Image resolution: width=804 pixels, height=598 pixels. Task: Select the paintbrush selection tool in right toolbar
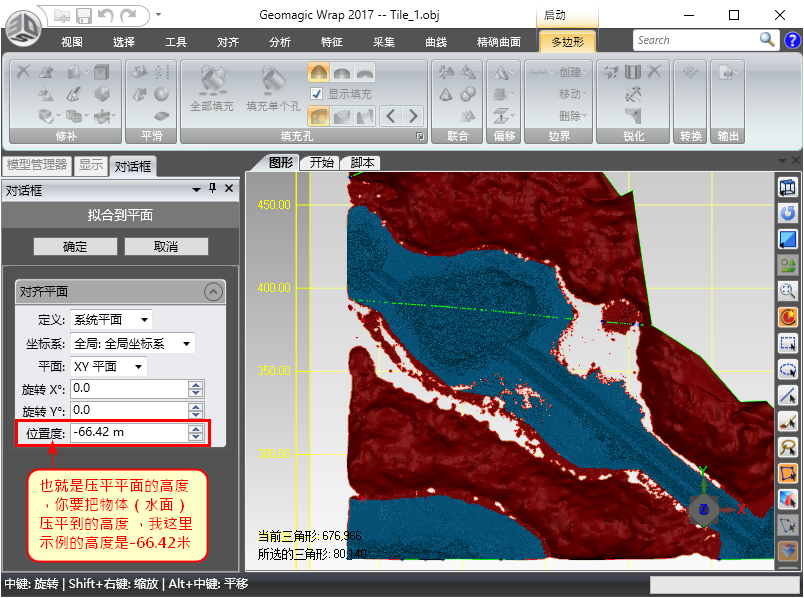(788, 421)
